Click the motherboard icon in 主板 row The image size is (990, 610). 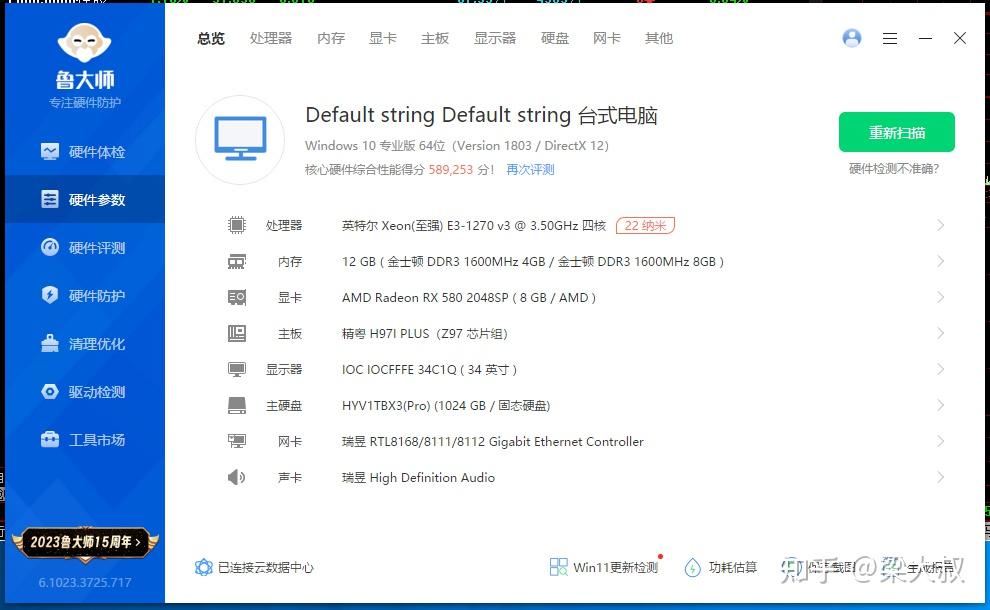[x=237, y=333]
